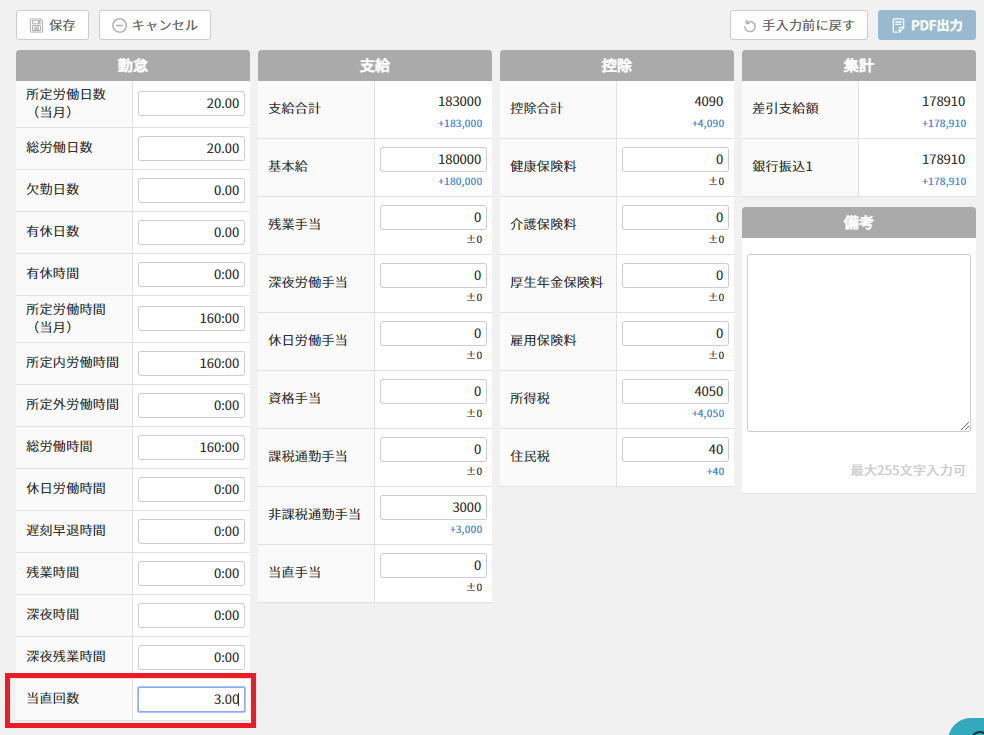Select the 有休日数 input field
984x735 pixels.
pos(191,232)
